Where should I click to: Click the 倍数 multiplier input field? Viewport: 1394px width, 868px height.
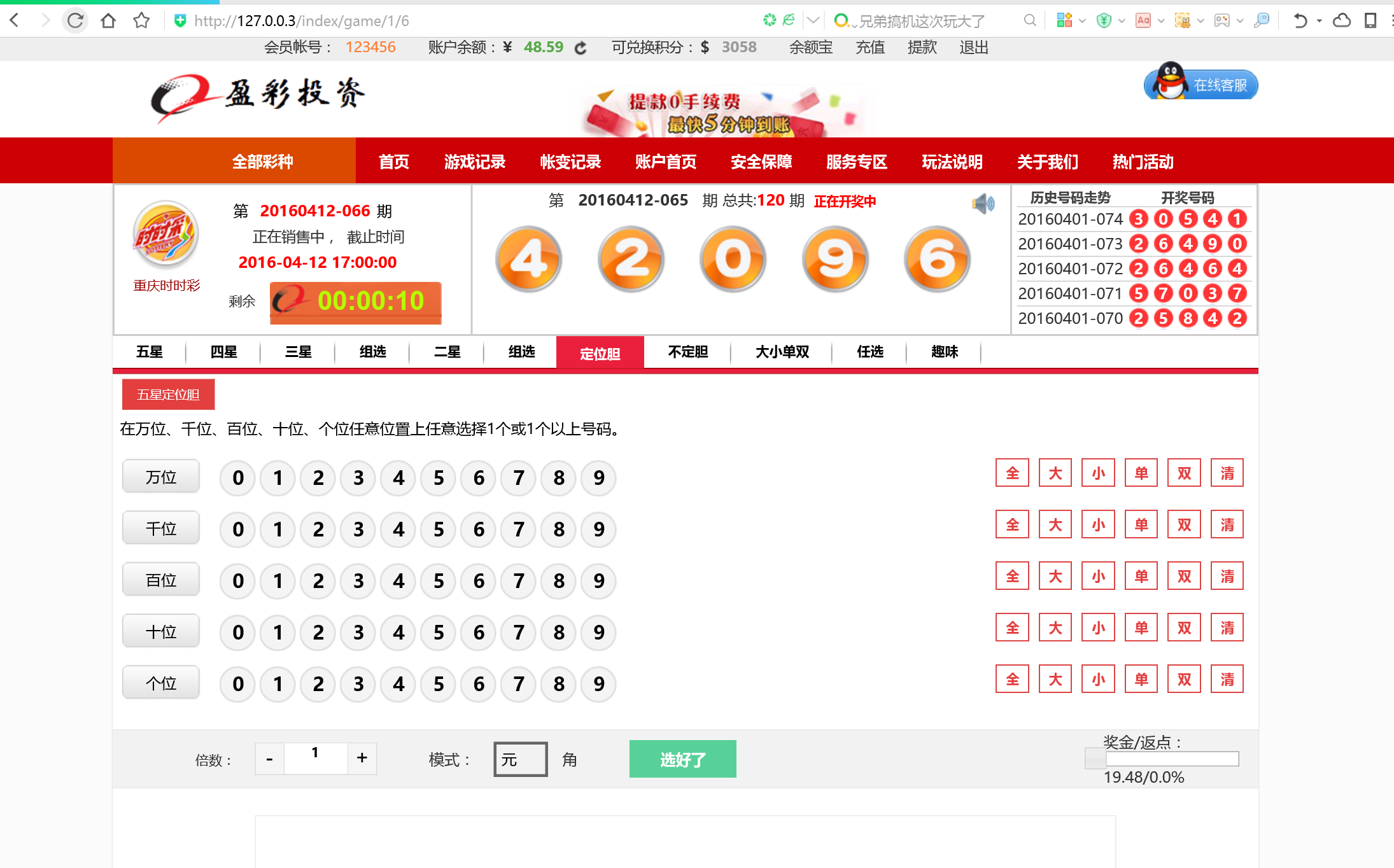coord(315,759)
